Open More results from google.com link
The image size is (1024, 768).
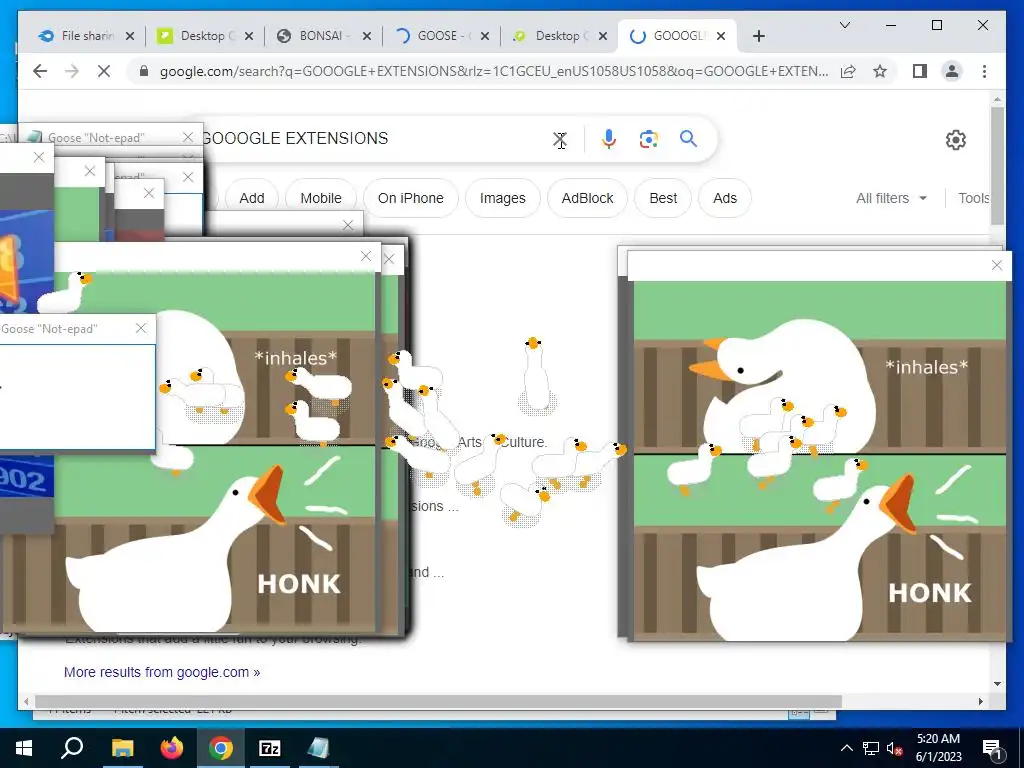pos(162,672)
